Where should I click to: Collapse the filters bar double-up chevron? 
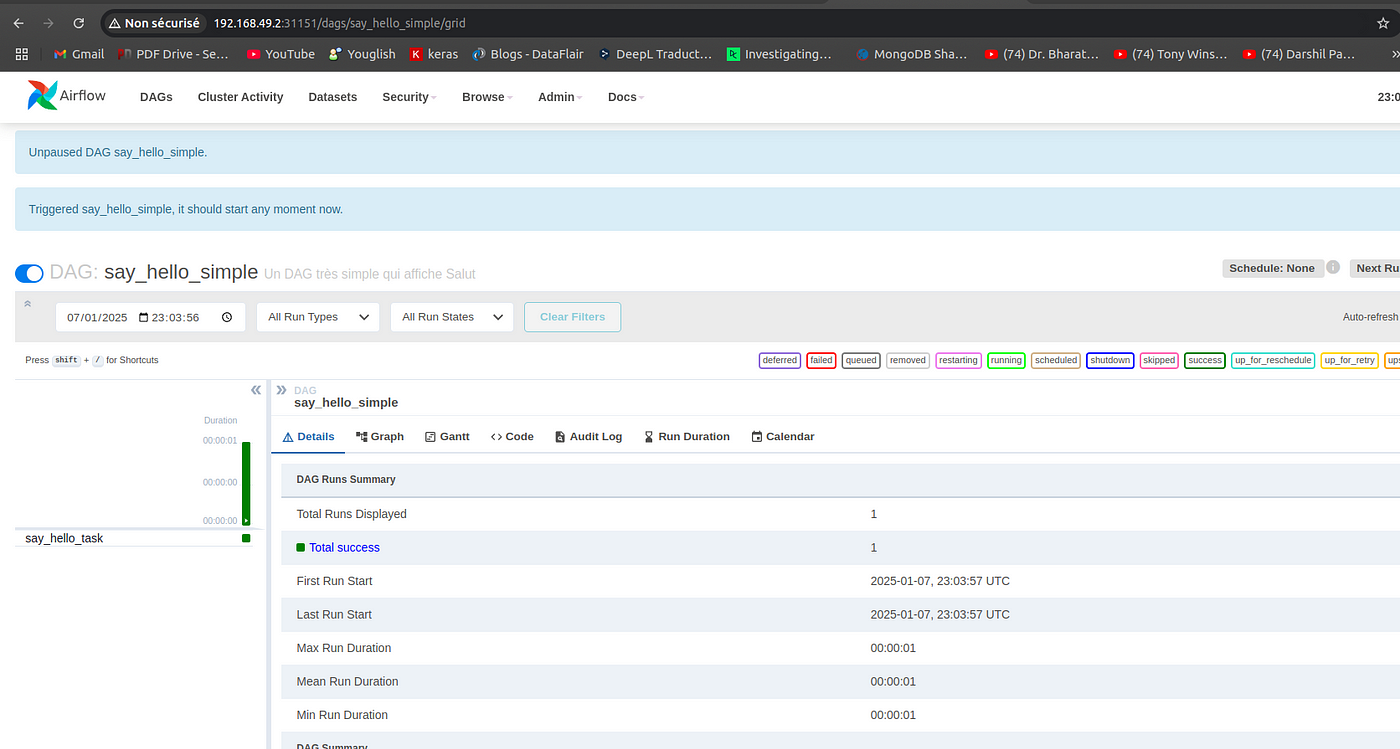coord(28,303)
